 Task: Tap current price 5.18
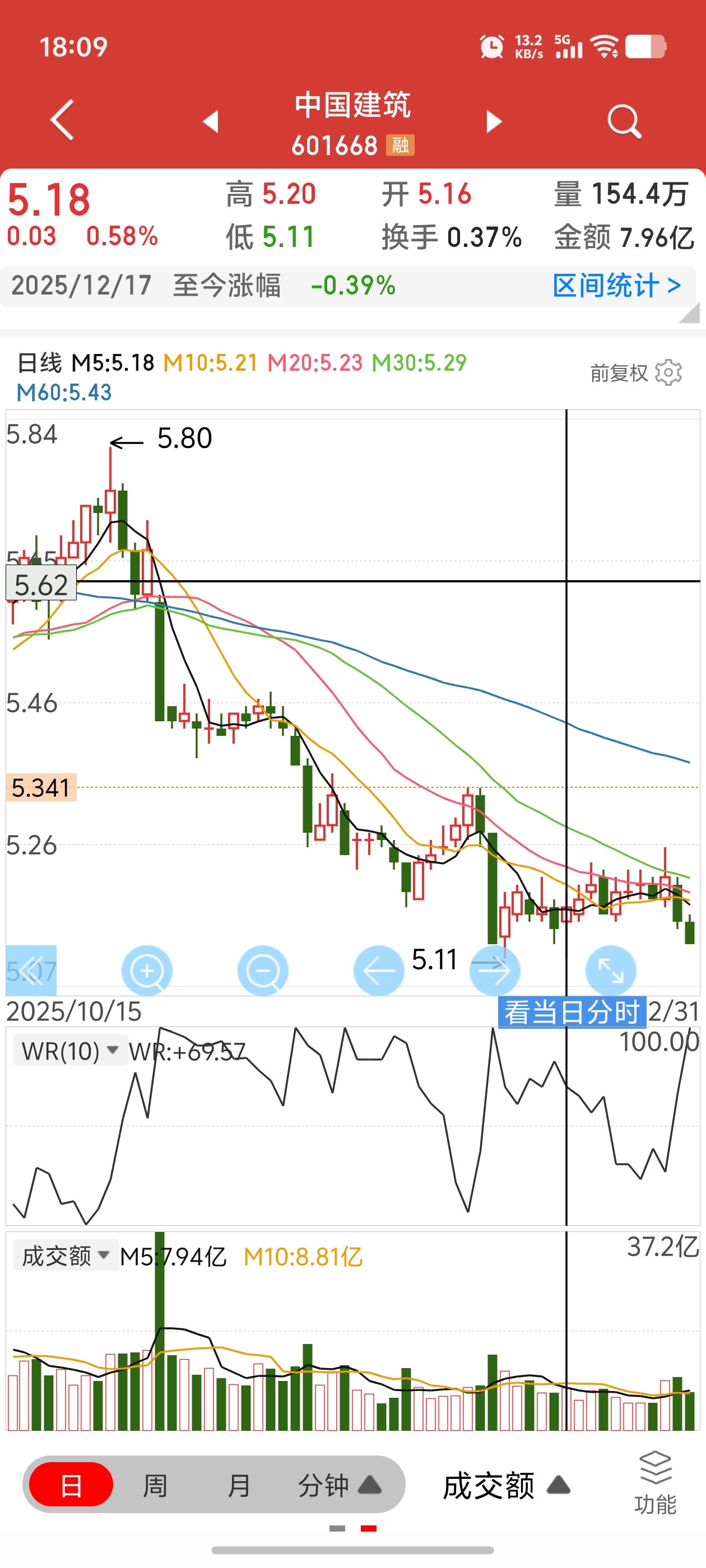[x=49, y=200]
